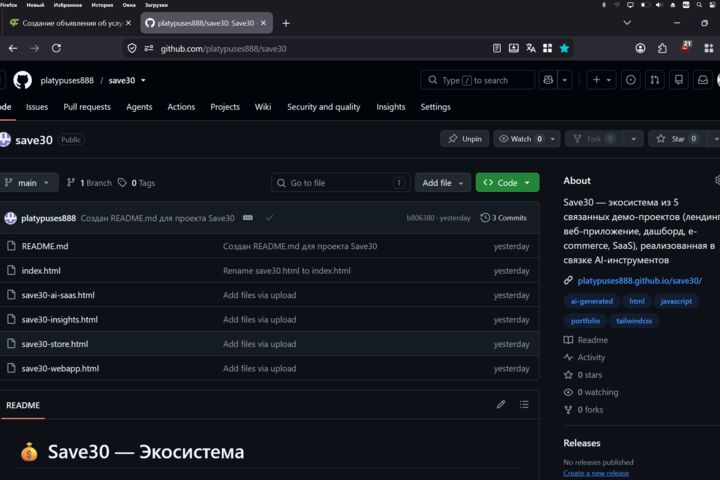720x480 pixels.
Task: Click the repositories icon in GitHub header
Action: tap(679, 80)
